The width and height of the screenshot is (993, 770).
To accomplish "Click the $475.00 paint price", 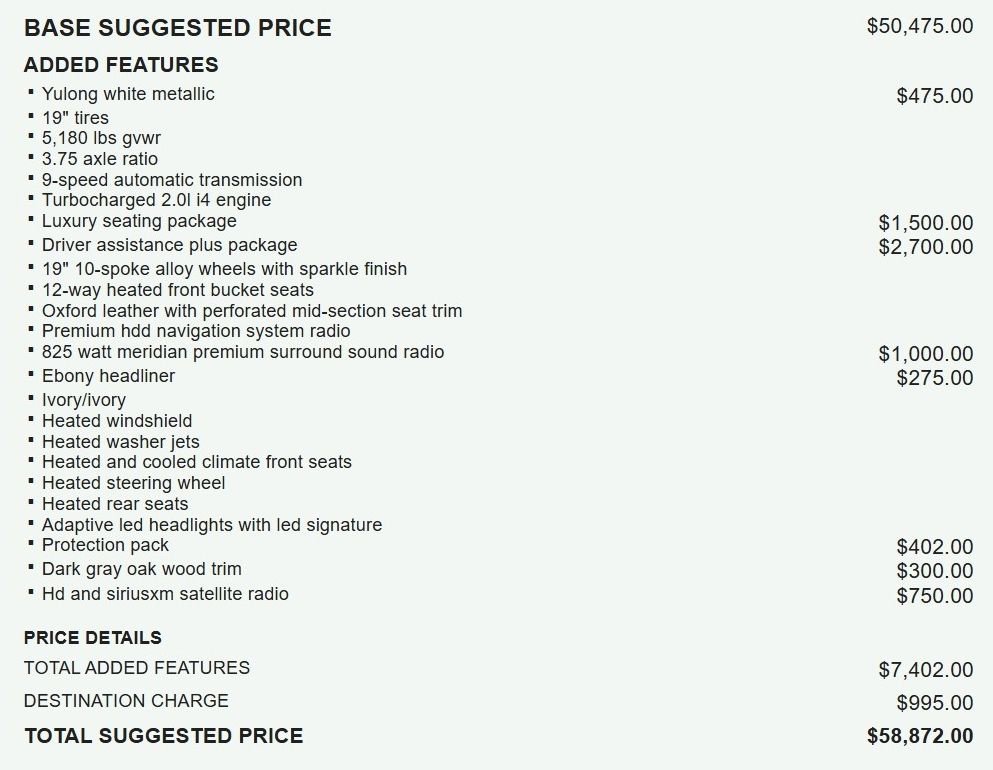I will [x=935, y=96].
